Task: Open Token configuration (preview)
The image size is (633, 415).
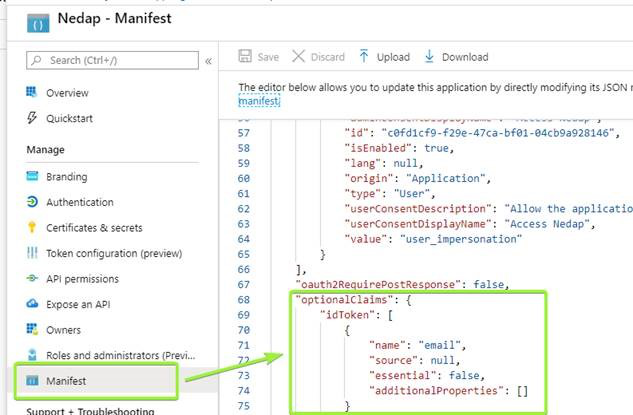Action: pos(112,253)
